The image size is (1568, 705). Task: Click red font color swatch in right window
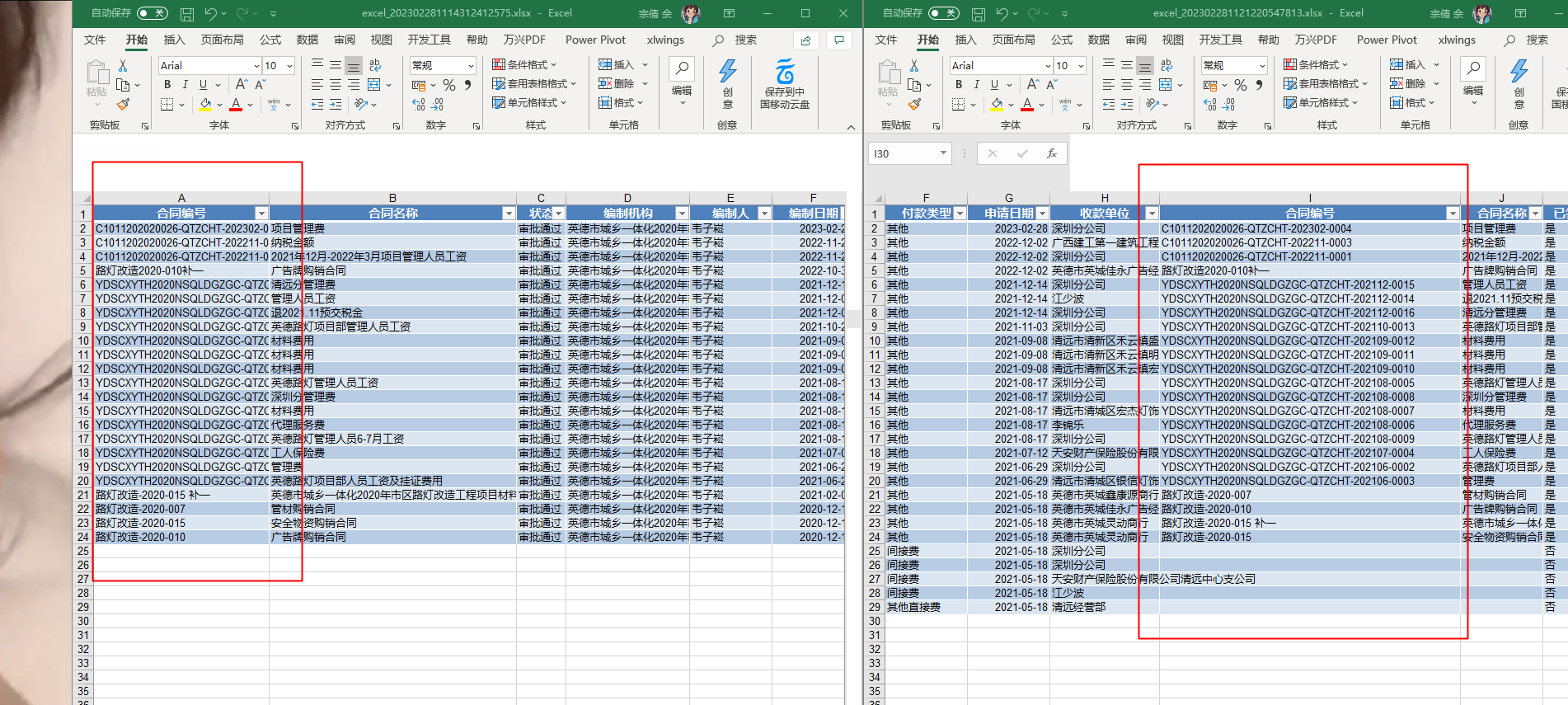coord(1027,105)
